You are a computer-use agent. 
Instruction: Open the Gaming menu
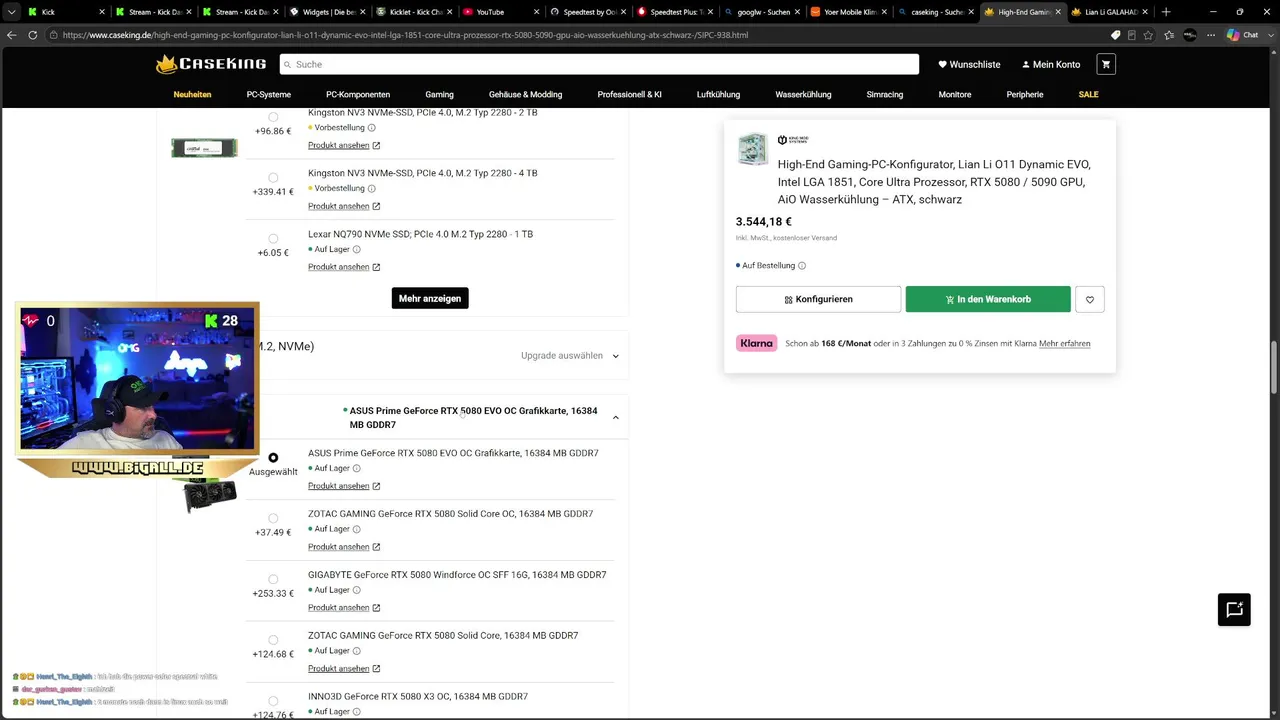point(439,94)
